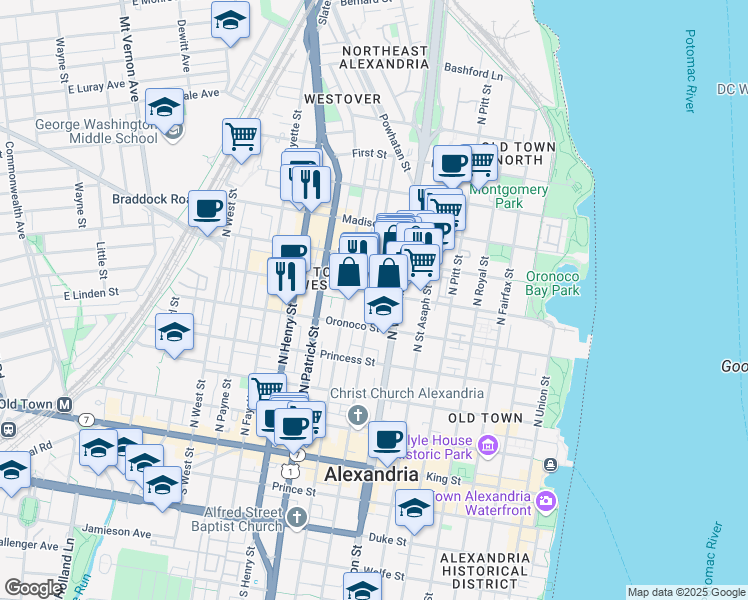Viewport: 748px width, 600px height.
Task: Click the restaurant marker above N Henry St
Action: [287, 279]
